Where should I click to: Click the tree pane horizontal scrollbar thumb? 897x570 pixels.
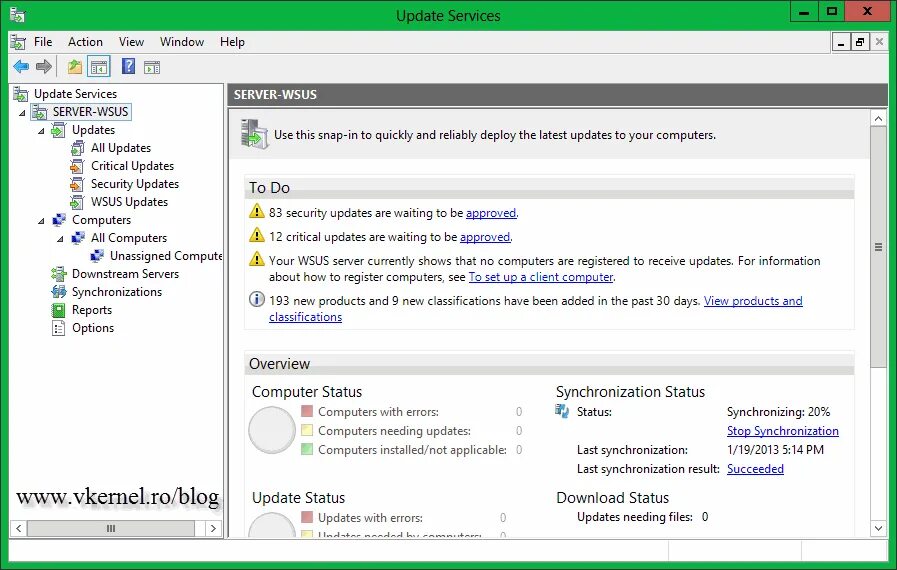[x=111, y=528]
